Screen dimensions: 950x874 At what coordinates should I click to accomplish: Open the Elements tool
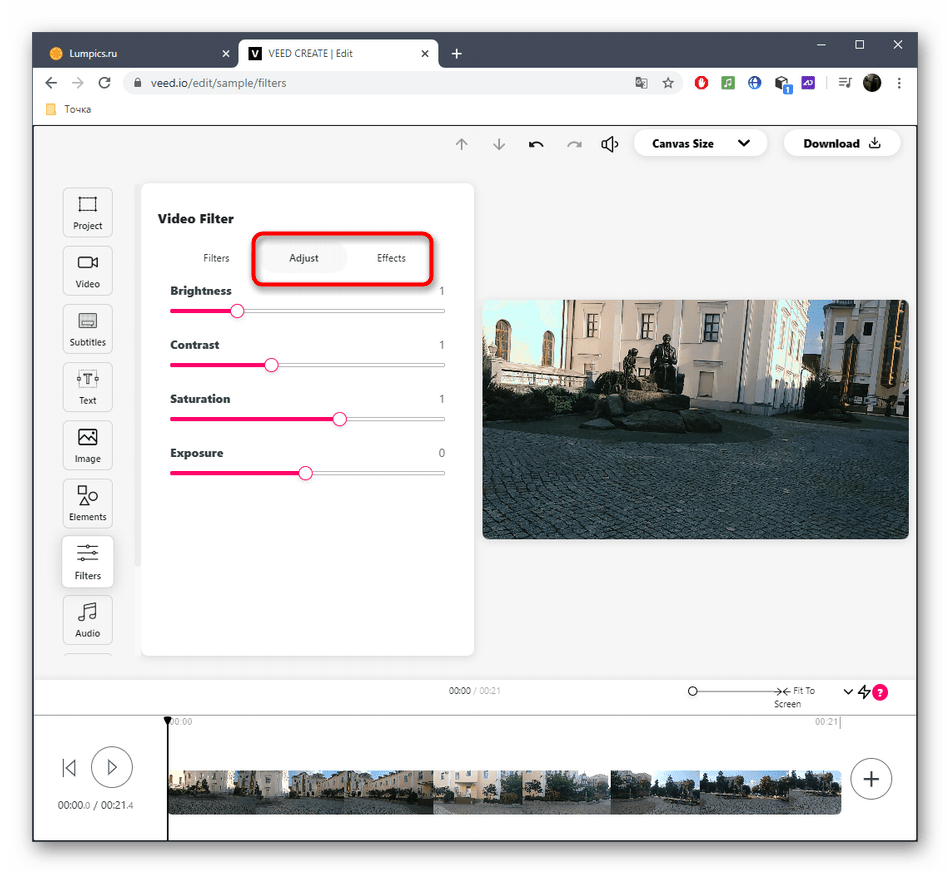tap(87, 503)
